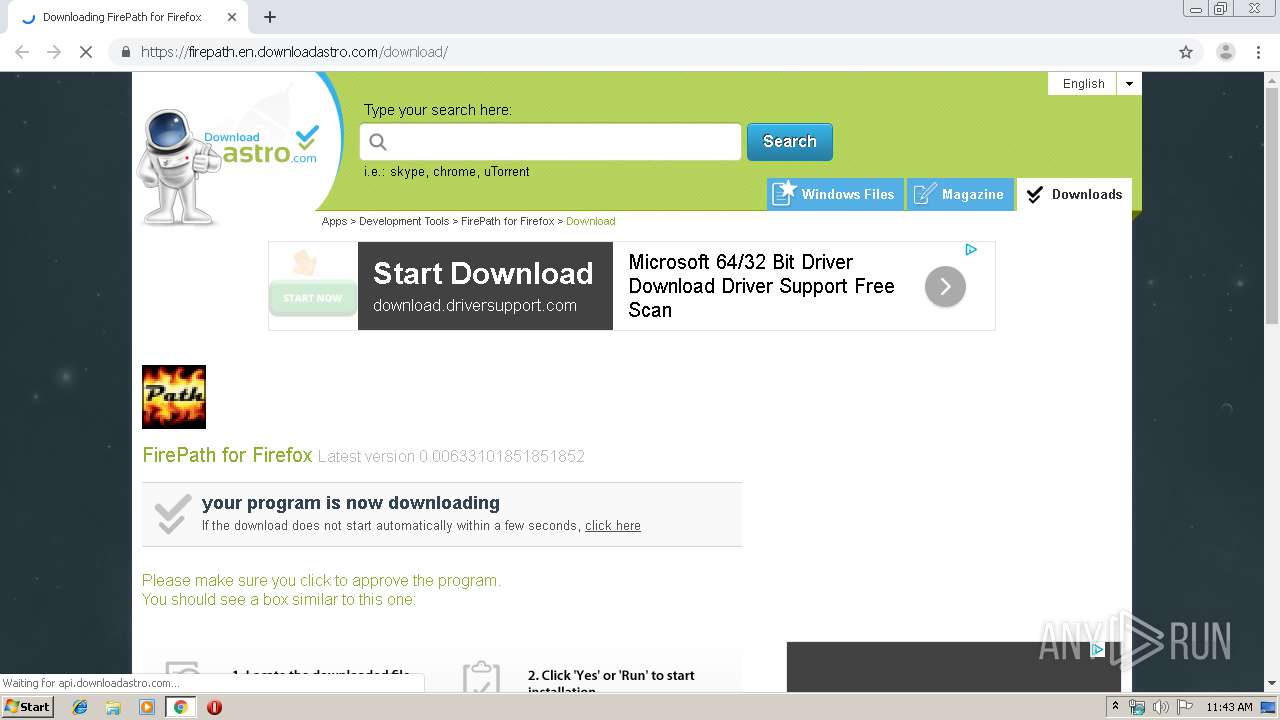This screenshot has height=720, width=1280.
Task: Open Windows Explorer folder in taskbar
Action: [x=113, y=707]
